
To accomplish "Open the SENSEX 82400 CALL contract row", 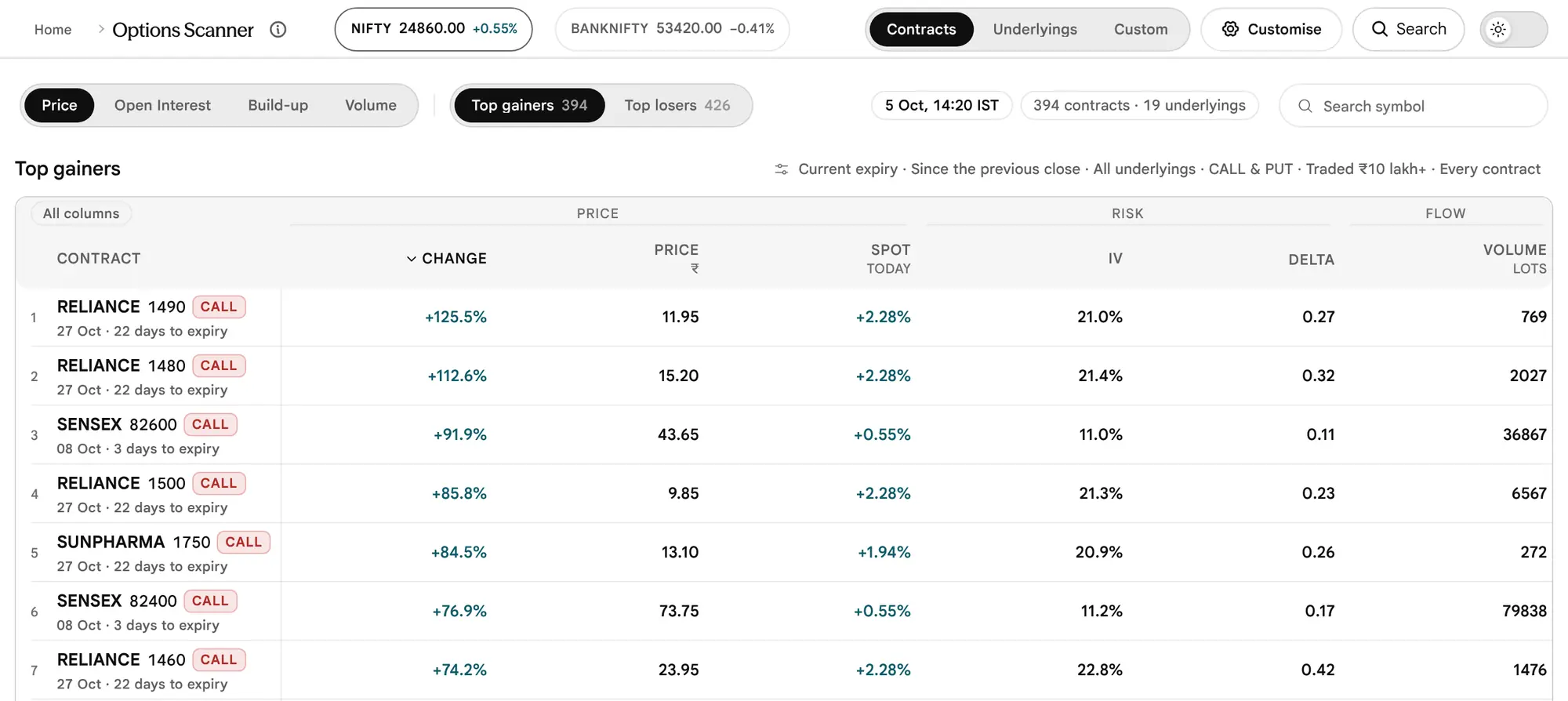I will pyautogui.click(x=784, y=612).
